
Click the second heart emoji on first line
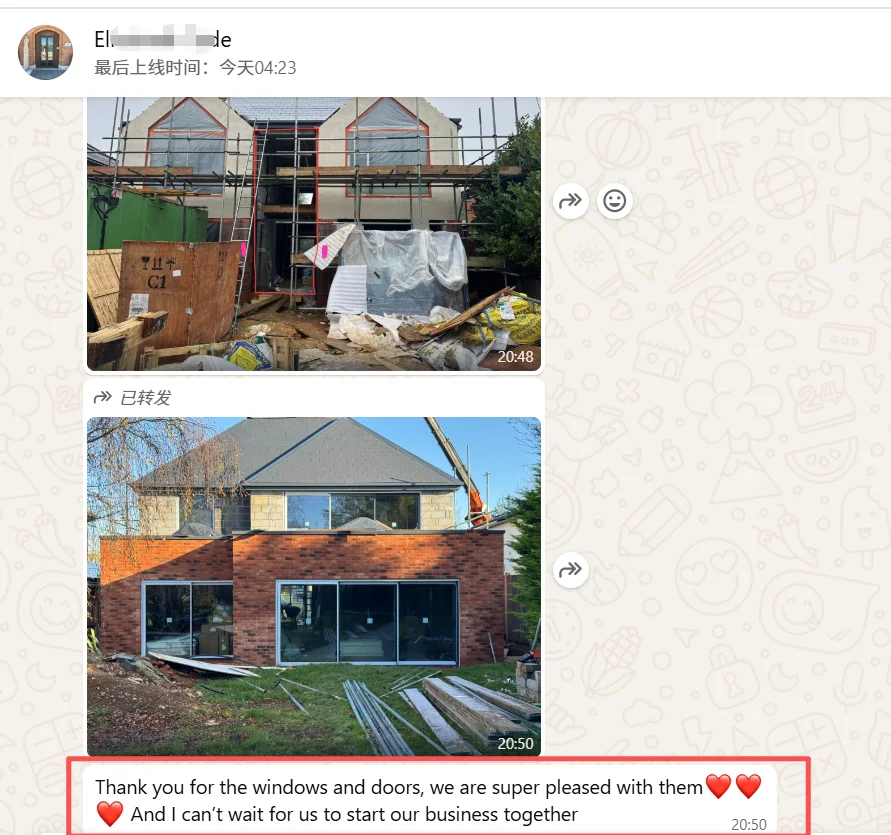pyautogui.click(x=748, y=787)
